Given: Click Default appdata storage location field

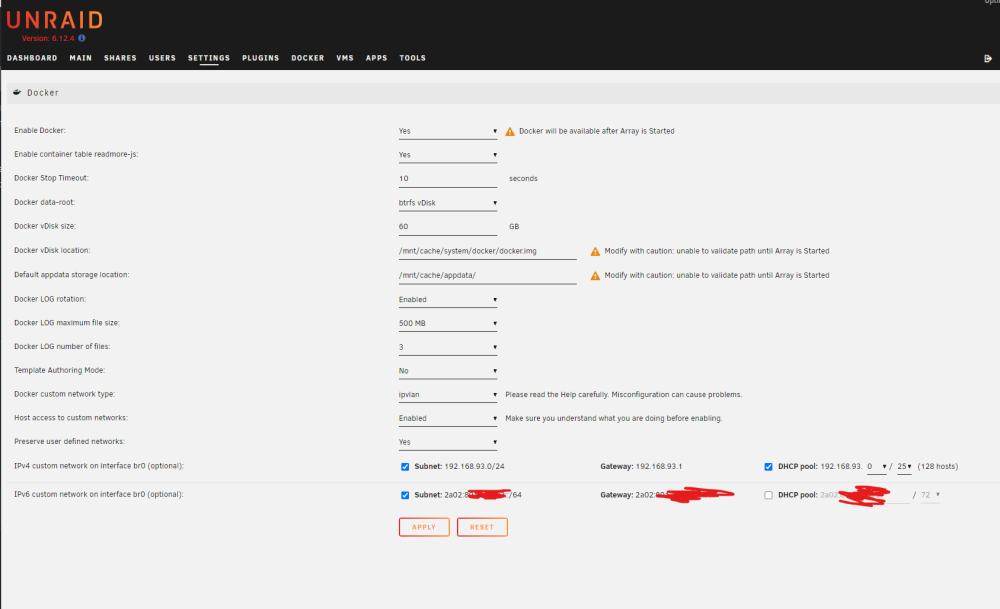Looking at the screenshot, I should [487, 275].
